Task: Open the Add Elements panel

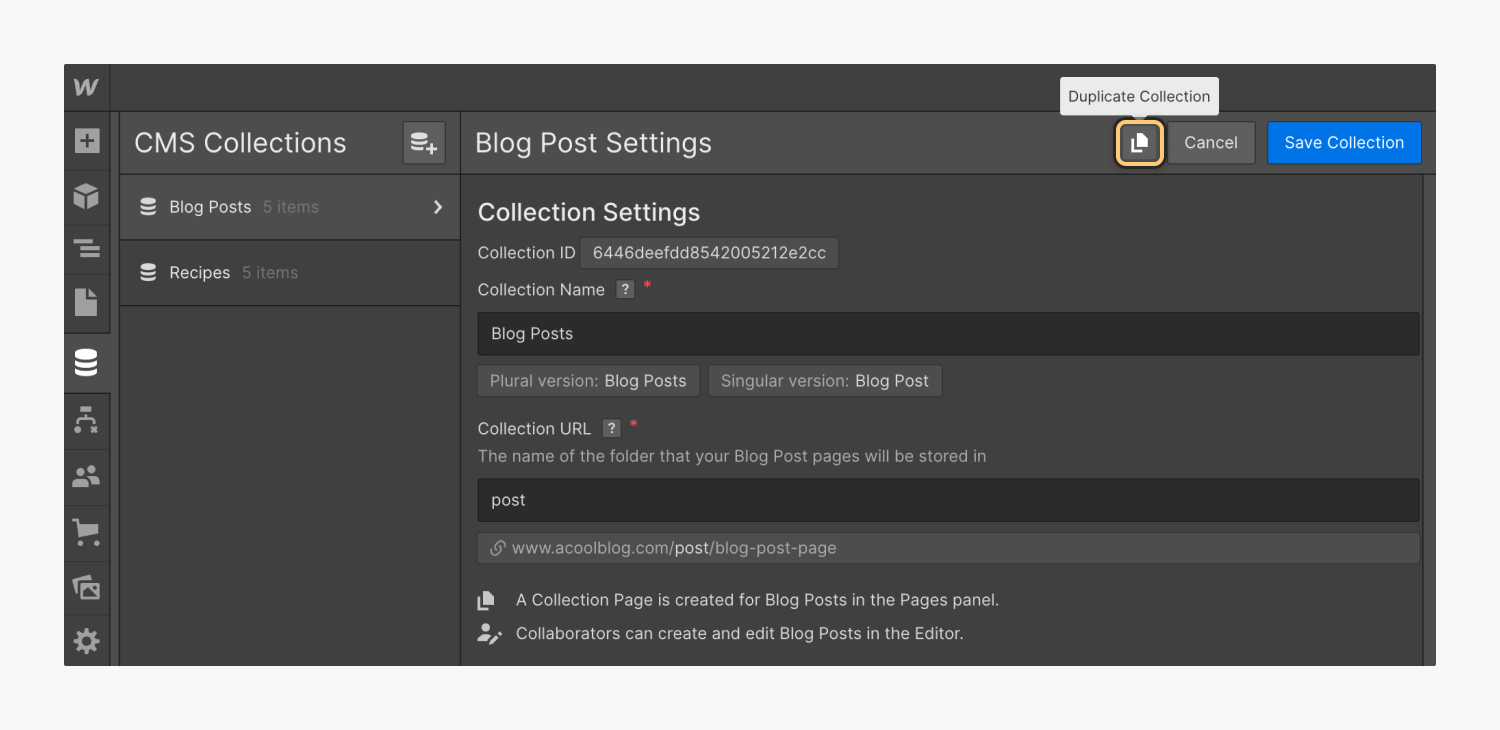Action: pyautogui.click(x=87, y=141)
